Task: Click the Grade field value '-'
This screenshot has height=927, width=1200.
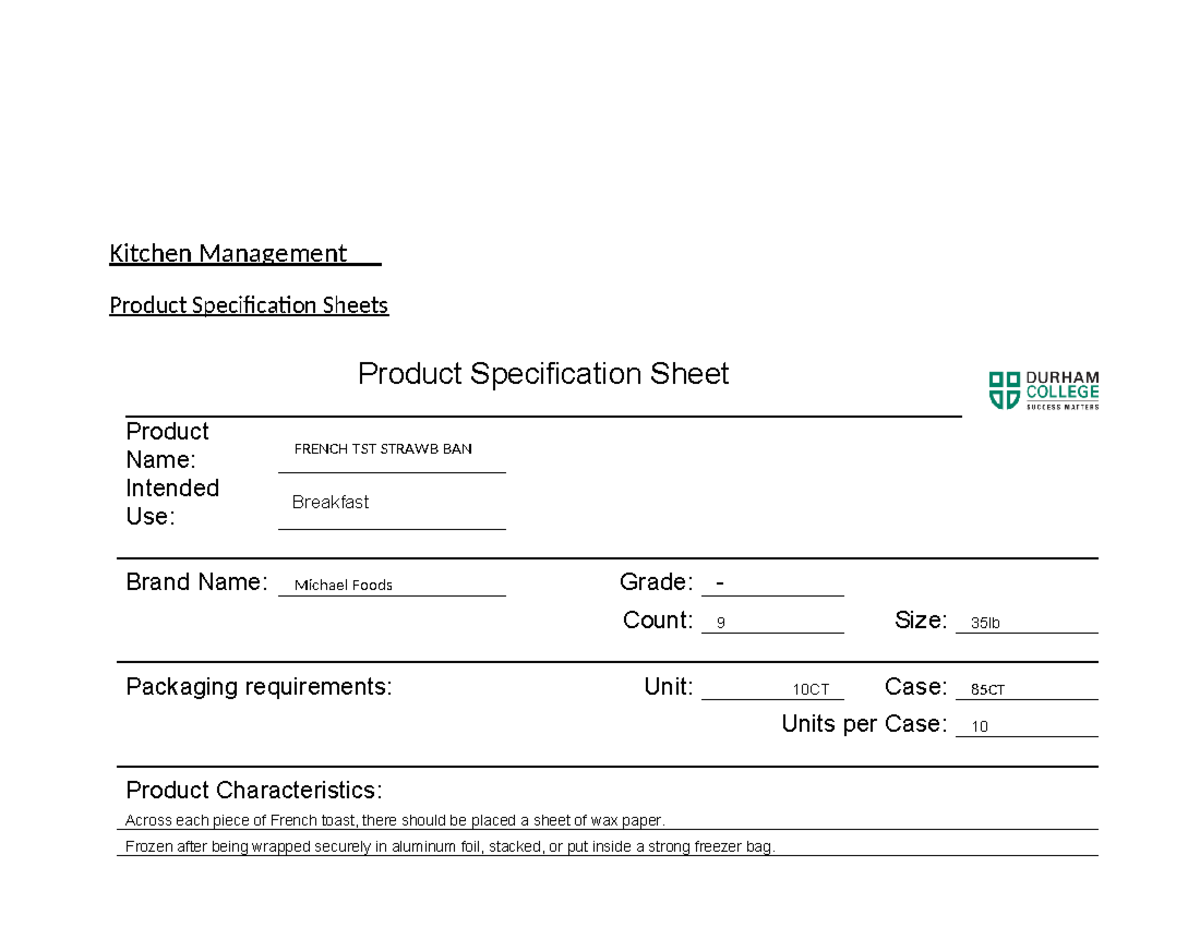Action: coord(721,583)
